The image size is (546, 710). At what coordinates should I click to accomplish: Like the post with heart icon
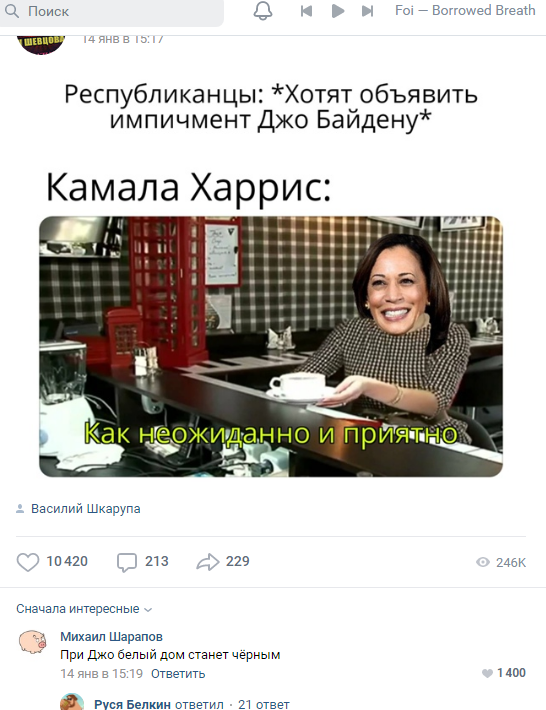pyautogui.click(x=28, y=562)
